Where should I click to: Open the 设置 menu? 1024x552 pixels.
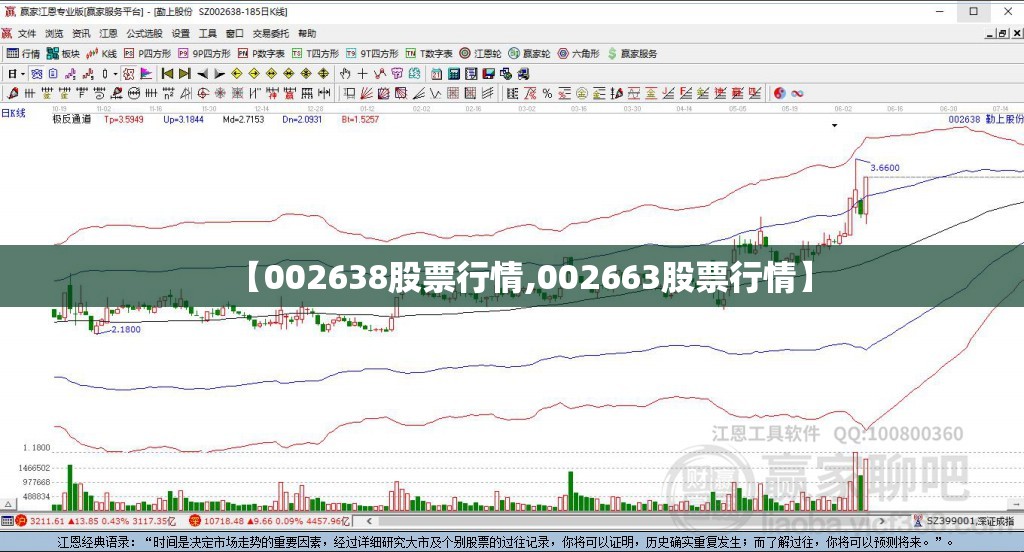point(181,33)
